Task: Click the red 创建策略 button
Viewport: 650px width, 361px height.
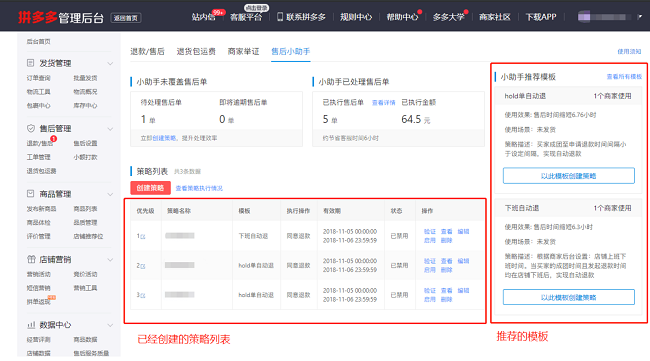Action: pos(150,188)
